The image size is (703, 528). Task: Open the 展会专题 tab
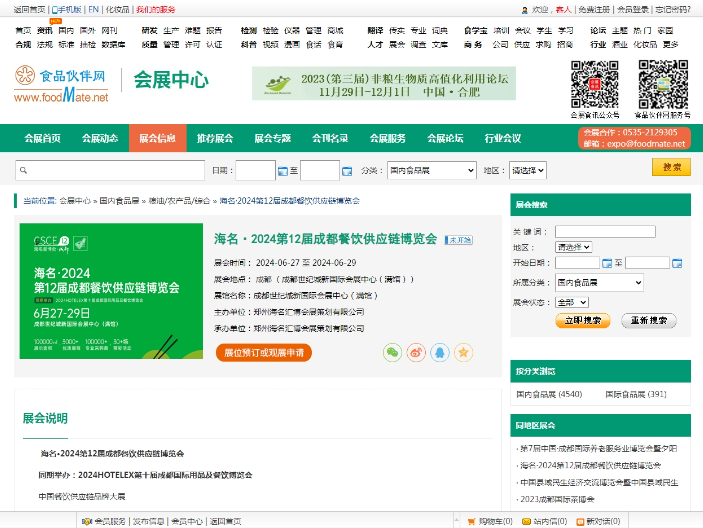tap(273, 138)
